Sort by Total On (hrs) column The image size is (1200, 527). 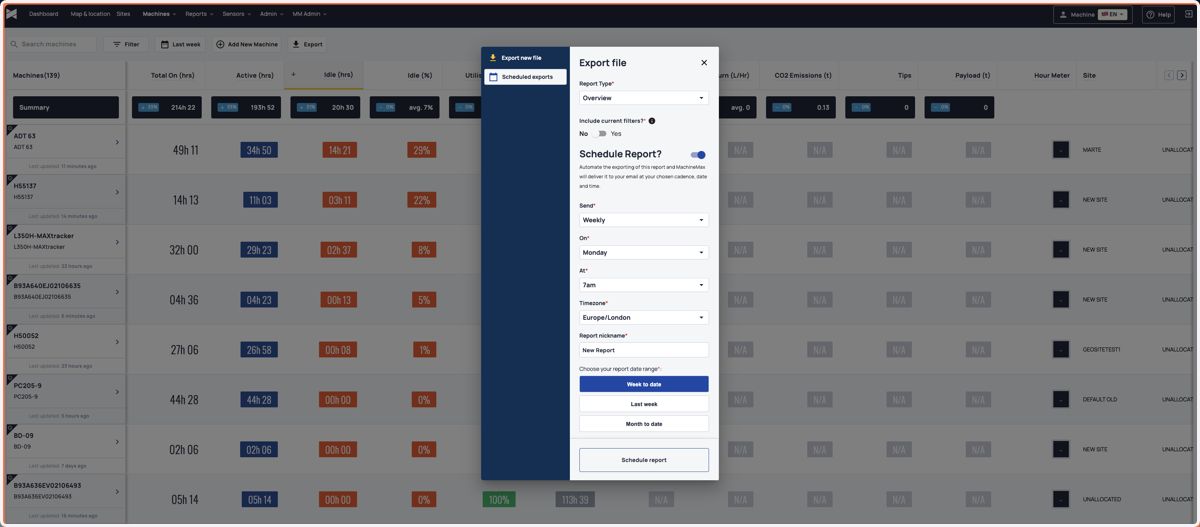tap(172, 75)
